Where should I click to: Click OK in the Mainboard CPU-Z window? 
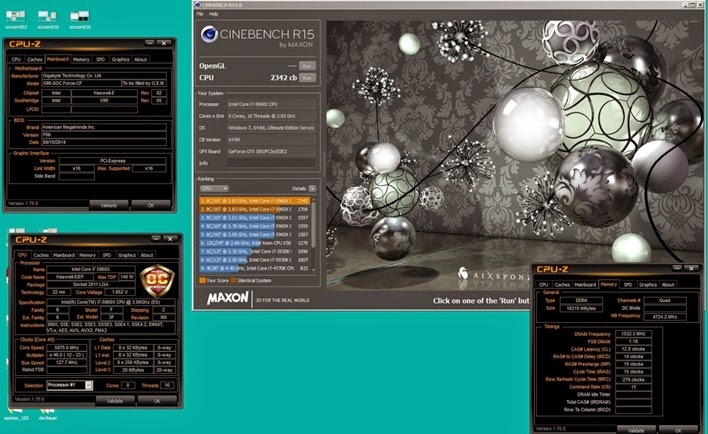pos(150,205)
